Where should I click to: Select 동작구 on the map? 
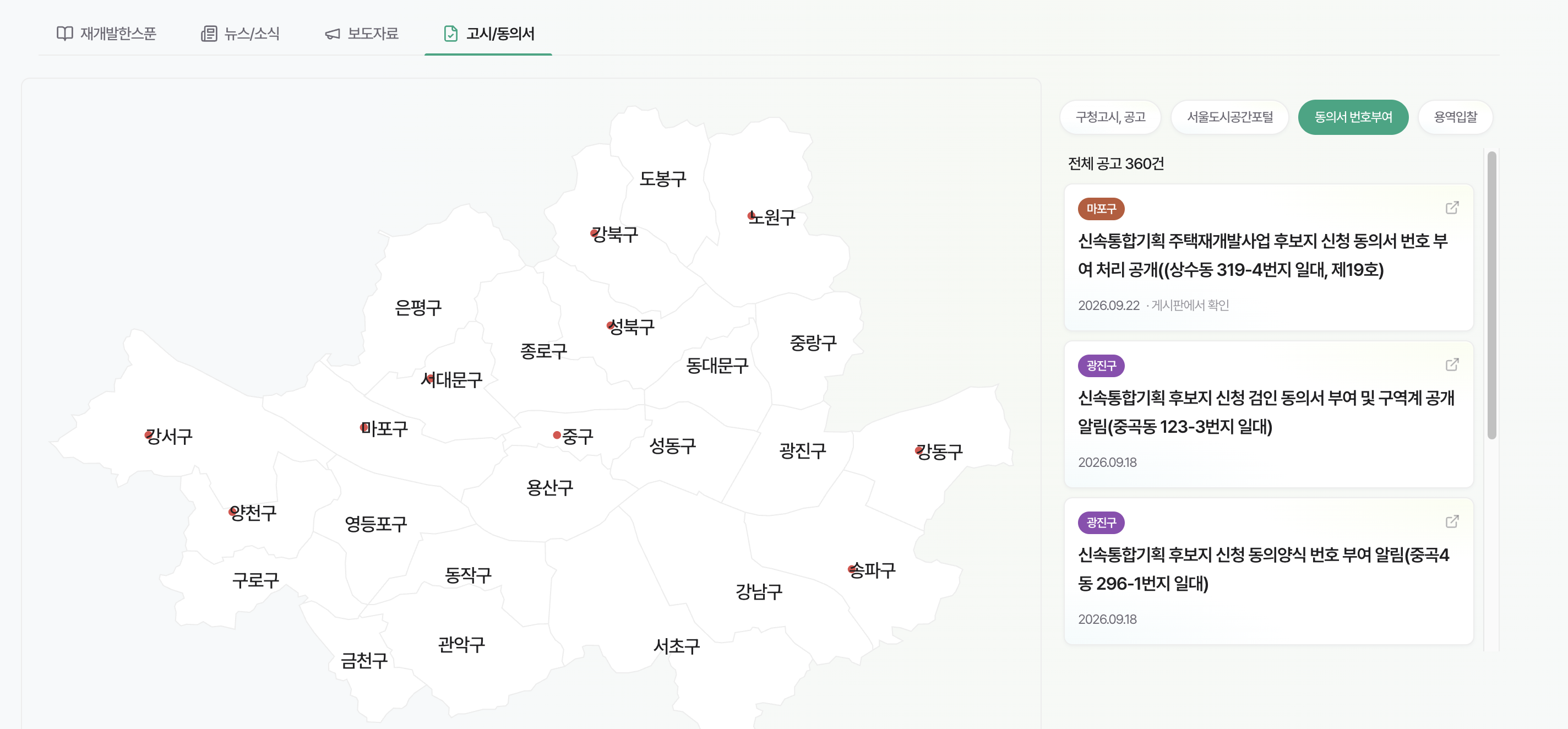468,574
